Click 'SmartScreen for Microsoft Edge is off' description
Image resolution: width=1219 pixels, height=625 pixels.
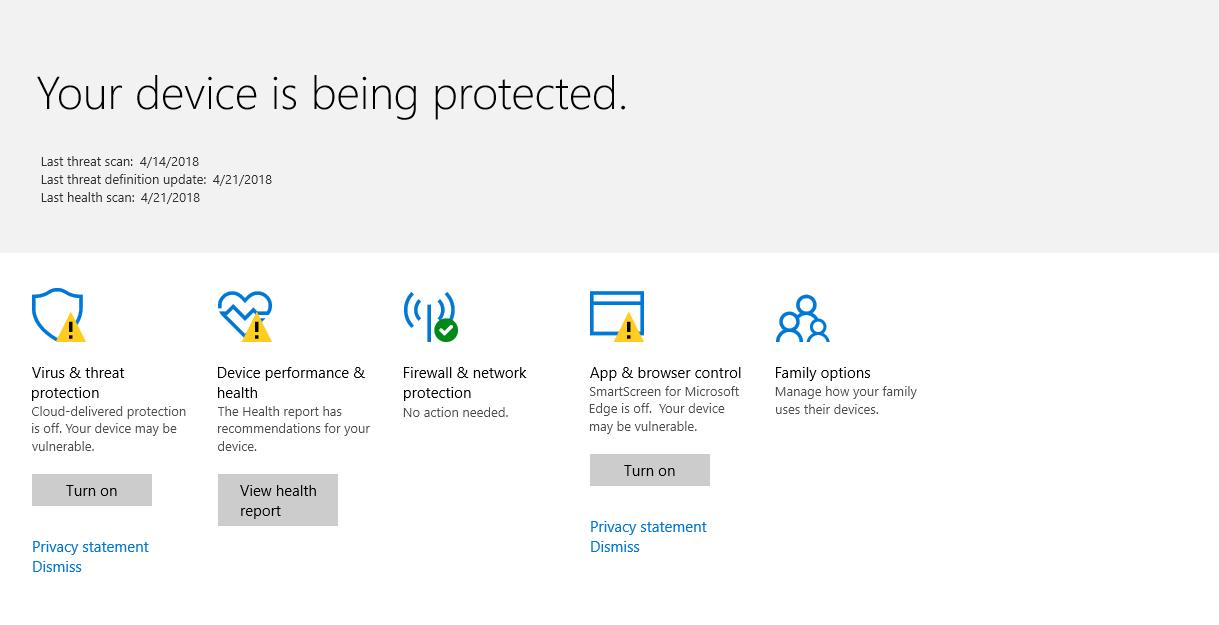(665, 409)
